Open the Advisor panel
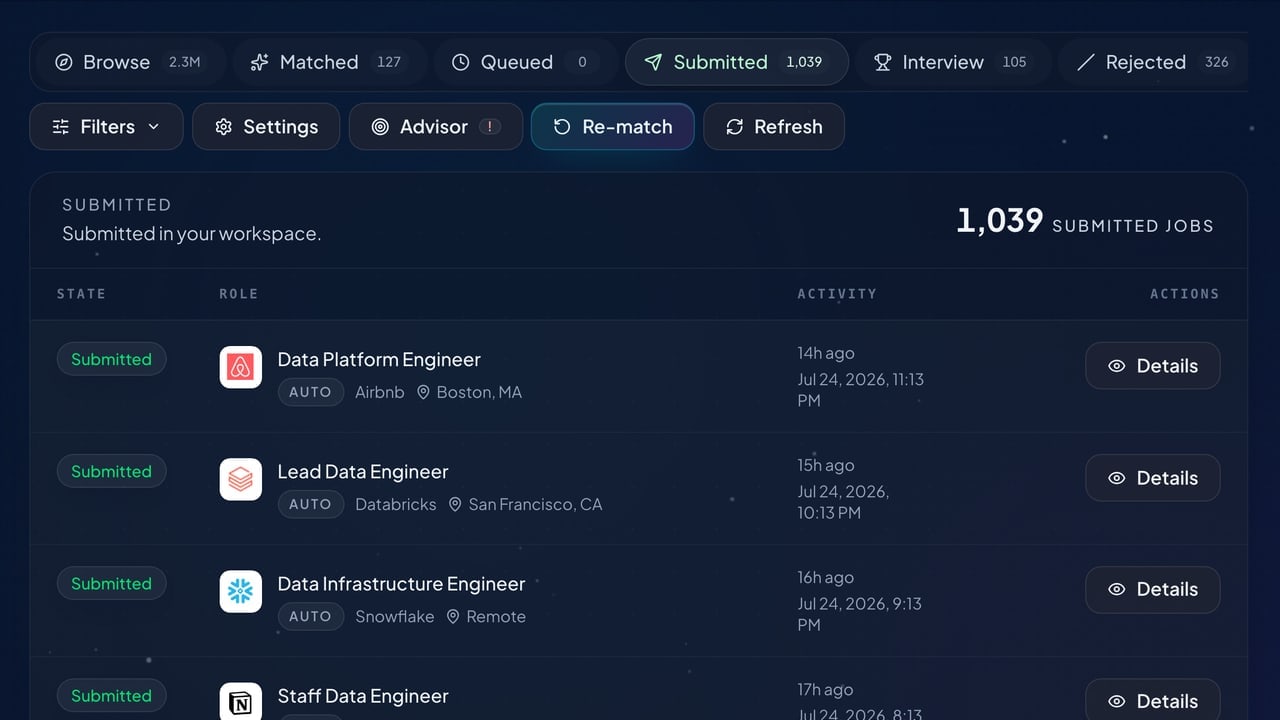This screenshot has height=720, width=1280. coord(436,127)
